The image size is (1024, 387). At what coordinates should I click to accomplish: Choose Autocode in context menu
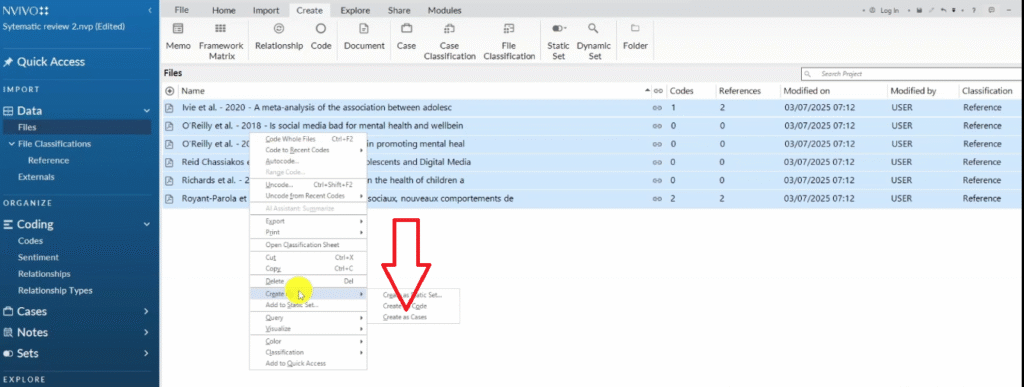coord(308,161)
